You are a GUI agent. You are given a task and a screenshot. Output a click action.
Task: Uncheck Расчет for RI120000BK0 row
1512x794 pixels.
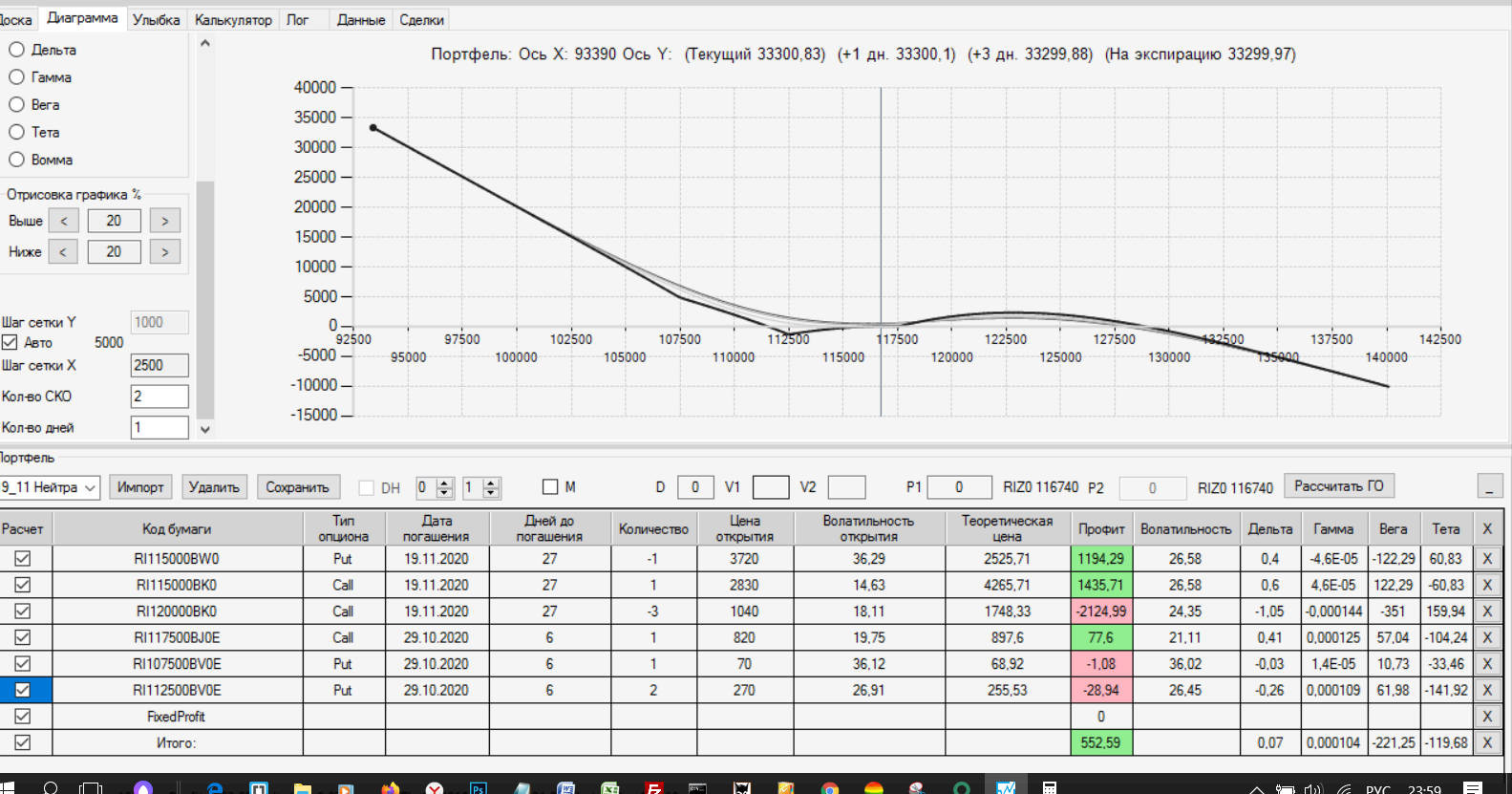point(23,611)
